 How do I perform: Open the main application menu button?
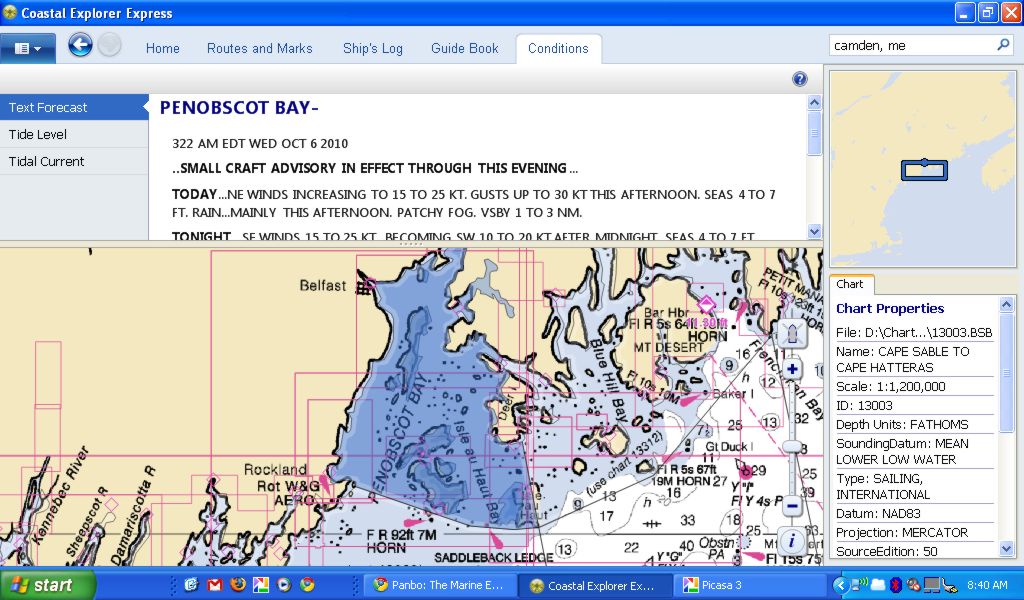[x=27, y=48]
